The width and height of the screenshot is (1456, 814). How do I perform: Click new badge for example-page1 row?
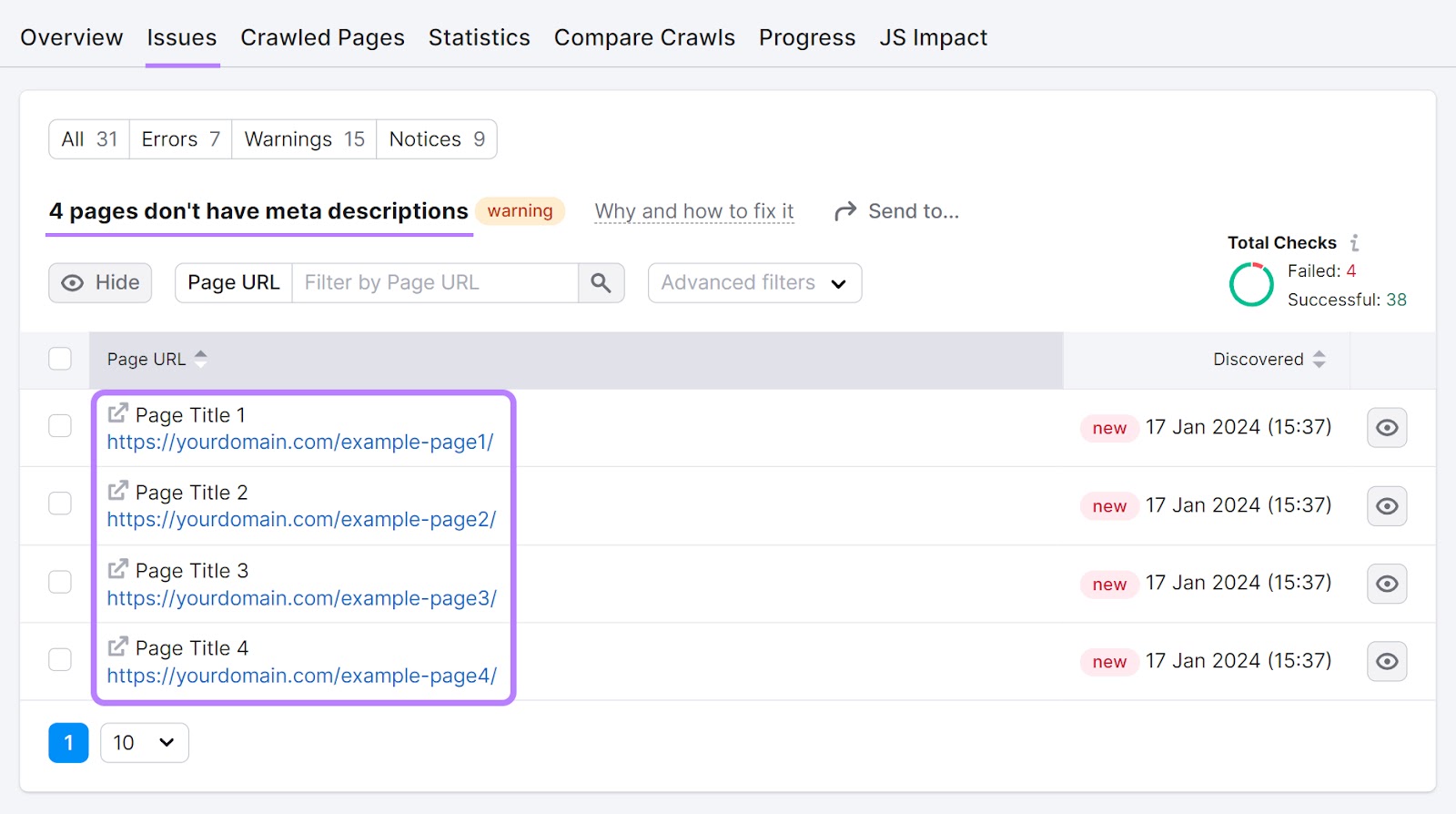tap(1109, 428)
